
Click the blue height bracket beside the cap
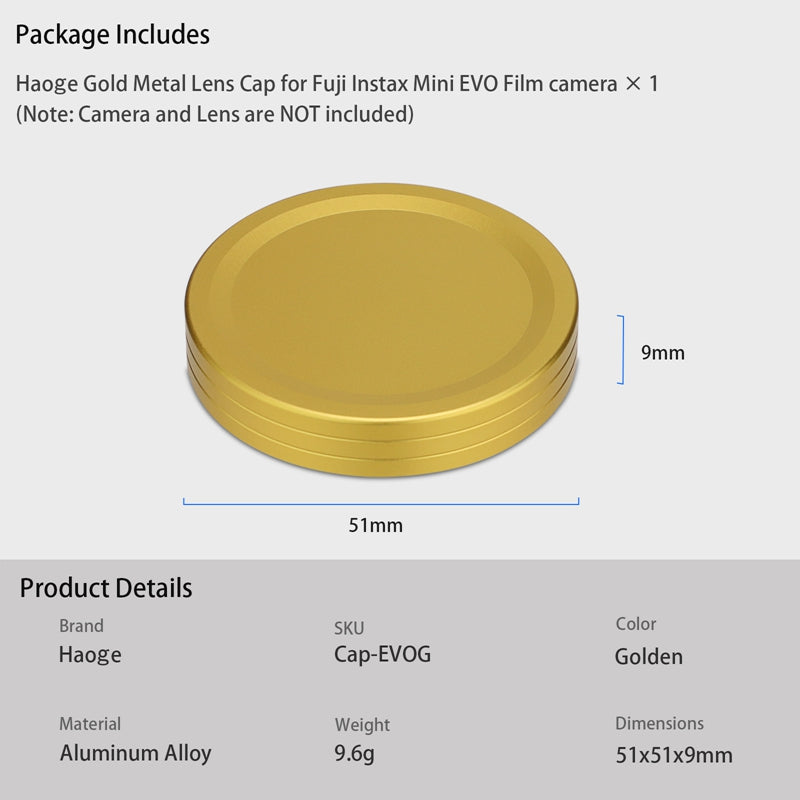(622, 350)
